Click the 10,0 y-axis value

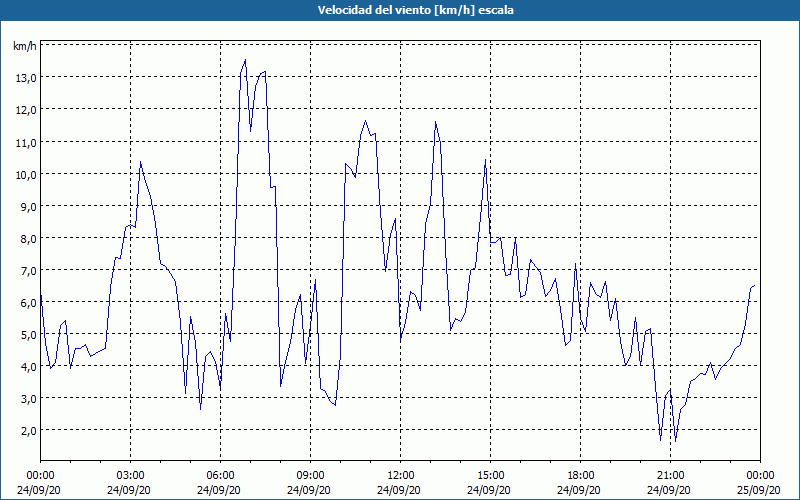tap(26, 174)
